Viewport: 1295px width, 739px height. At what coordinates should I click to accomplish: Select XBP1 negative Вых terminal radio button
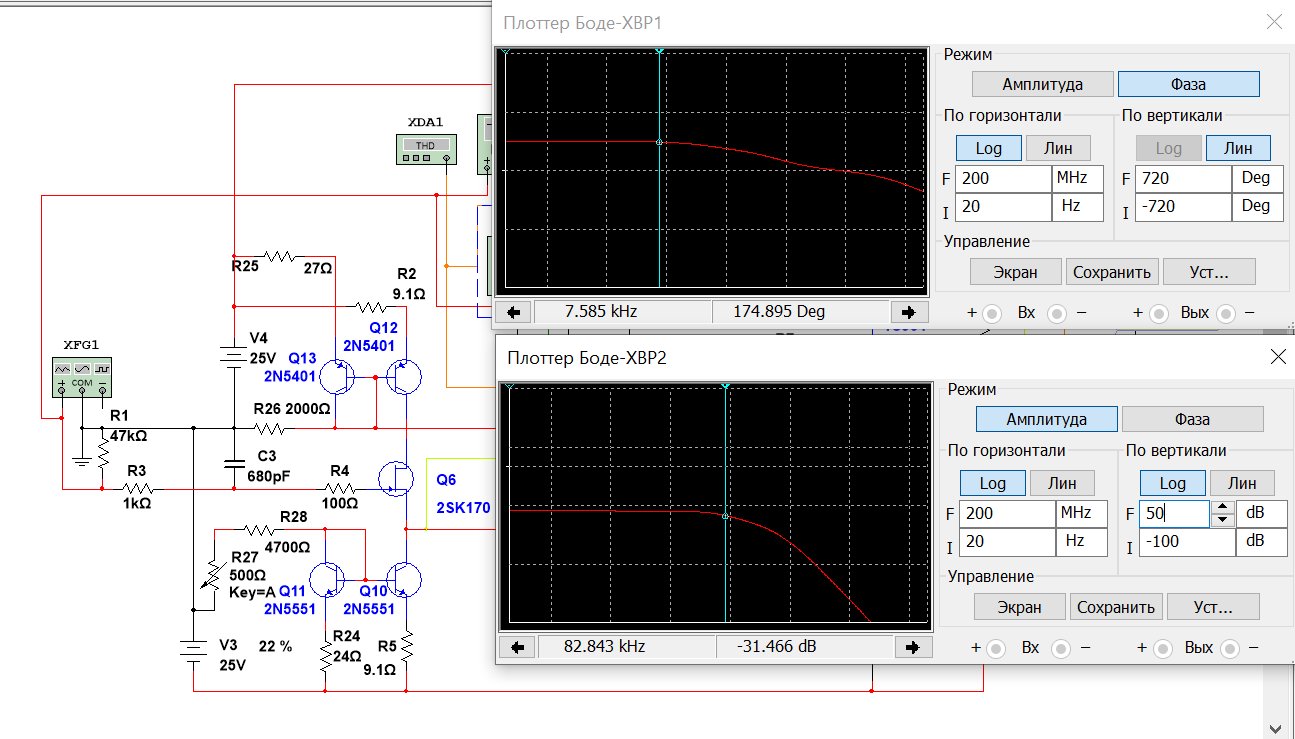tap(1227, 313)
